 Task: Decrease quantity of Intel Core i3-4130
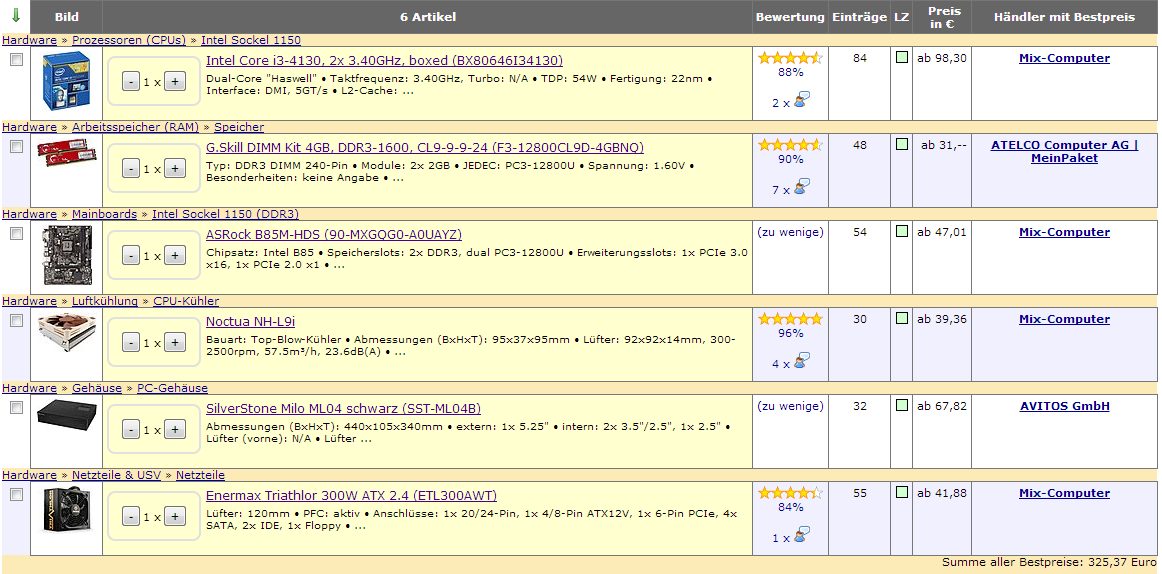[x=130, y=82]
